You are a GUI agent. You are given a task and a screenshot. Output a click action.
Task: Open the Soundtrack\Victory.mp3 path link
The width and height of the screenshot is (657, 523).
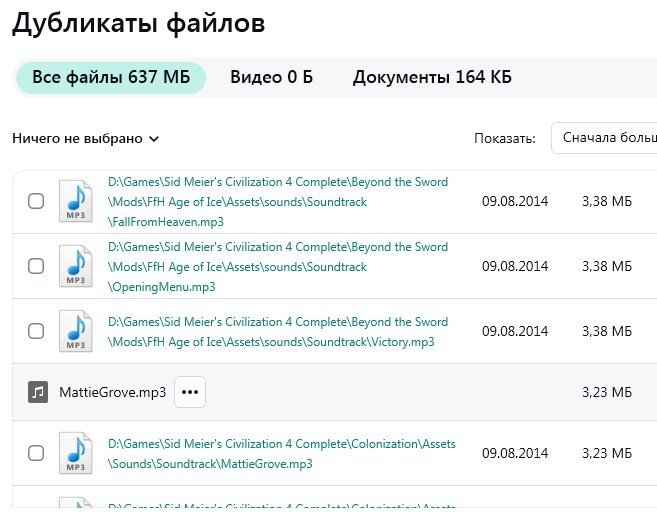point(278,332)
